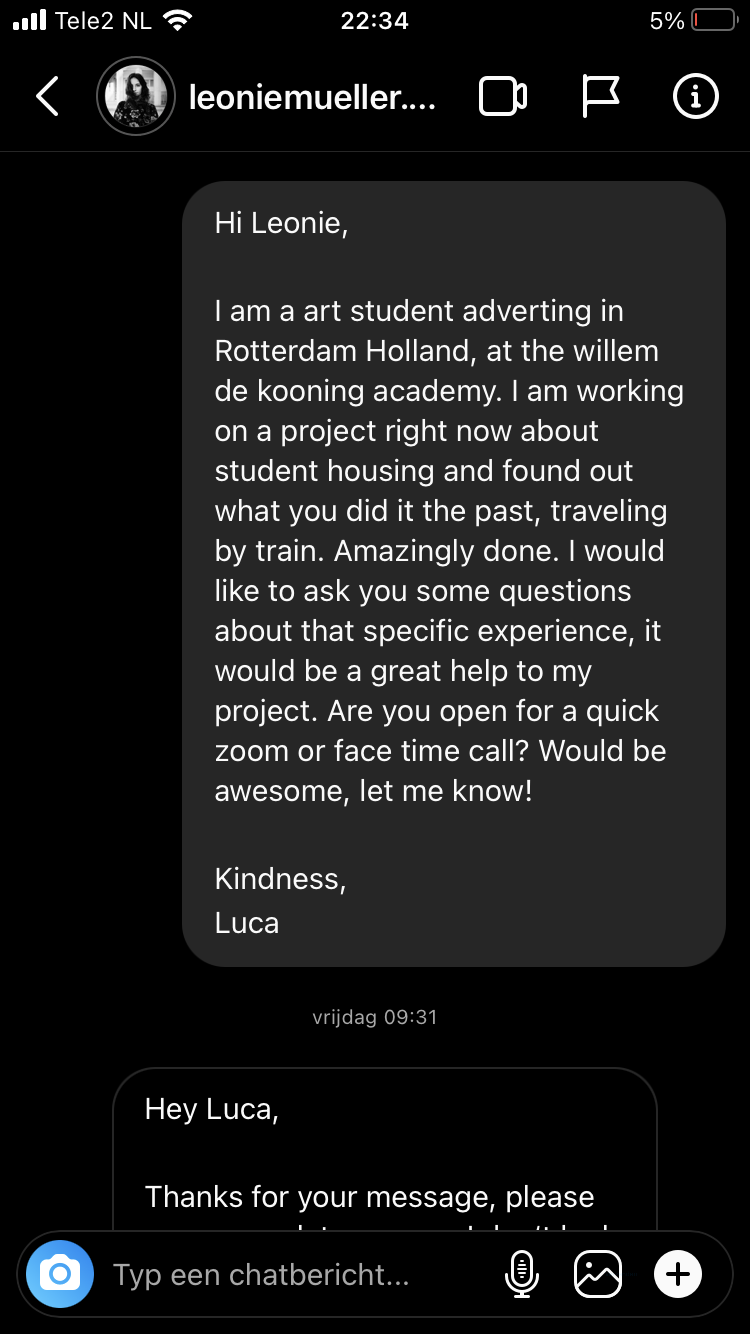Viewport: 750px width, 1334px height.
Task: Tap the reply beginning "Hey Luca"
Action: [384, 1150]
